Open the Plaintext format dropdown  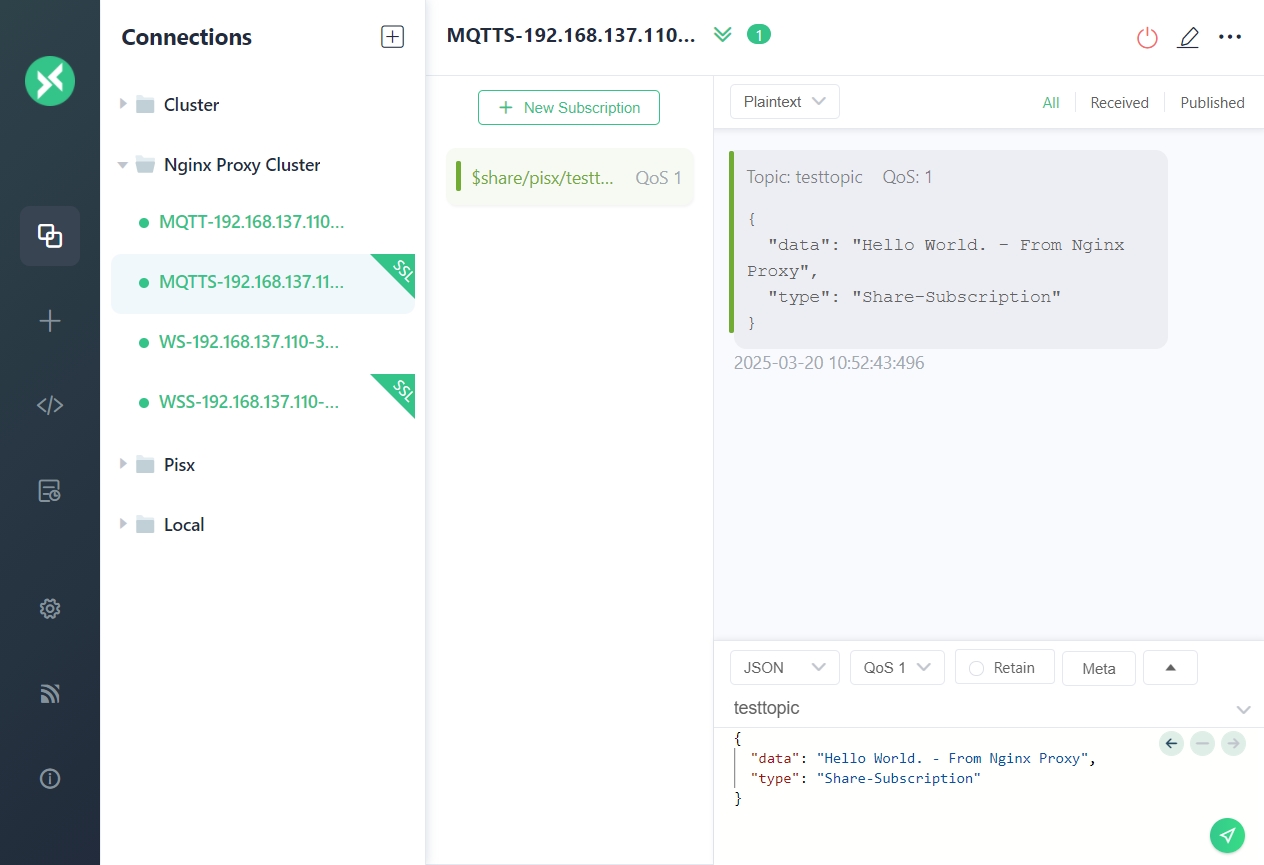point(784,102)
